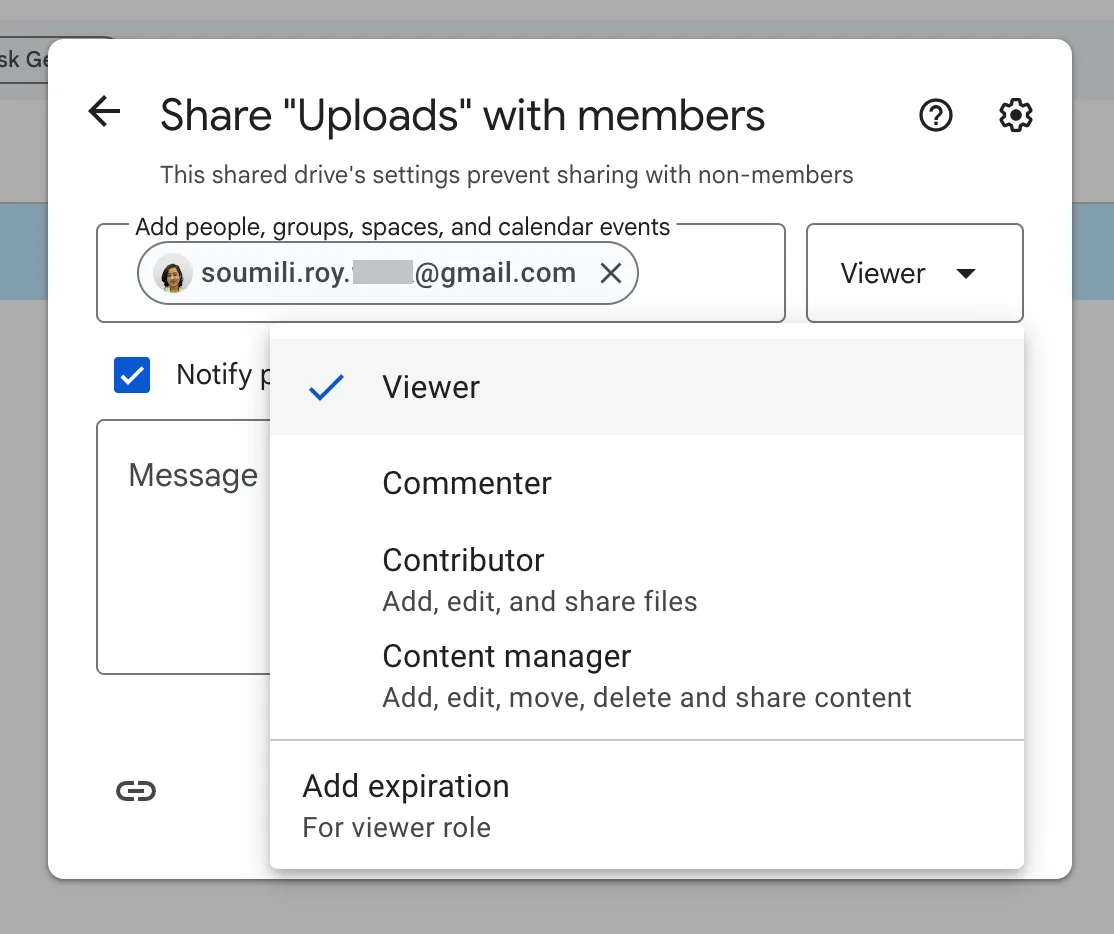Select Add expiration for viewer role
The height and width of the screenshot is (934, 1114).
point(647,805)
